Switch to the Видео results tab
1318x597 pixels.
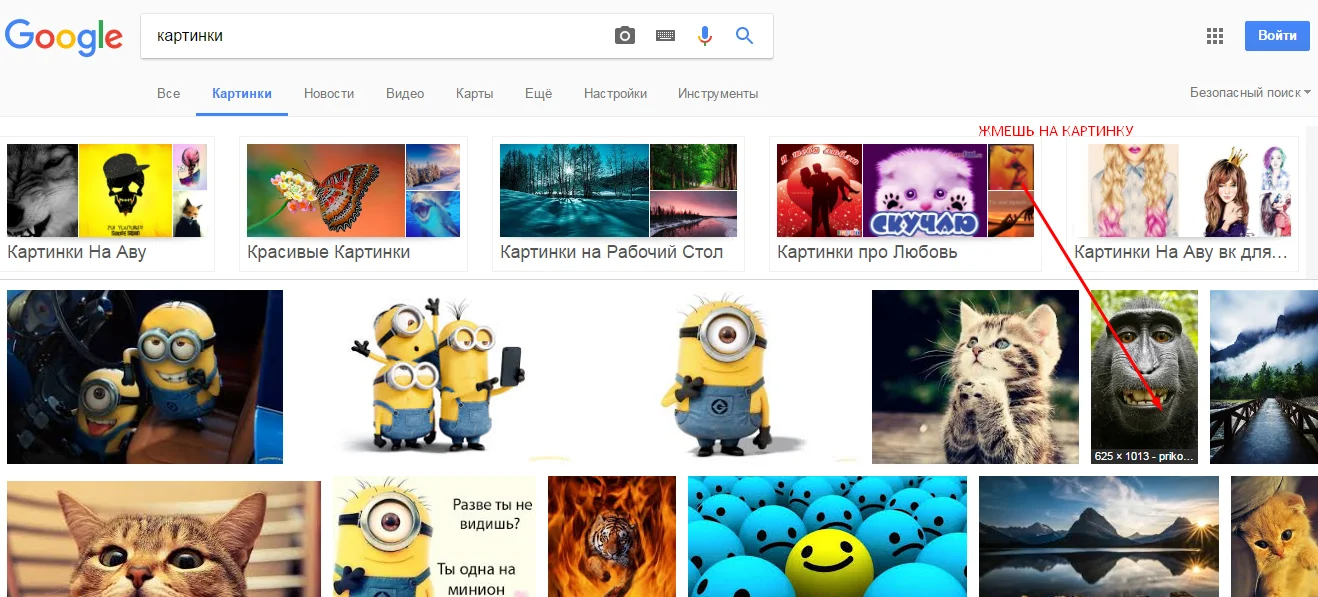click(404, 93)
